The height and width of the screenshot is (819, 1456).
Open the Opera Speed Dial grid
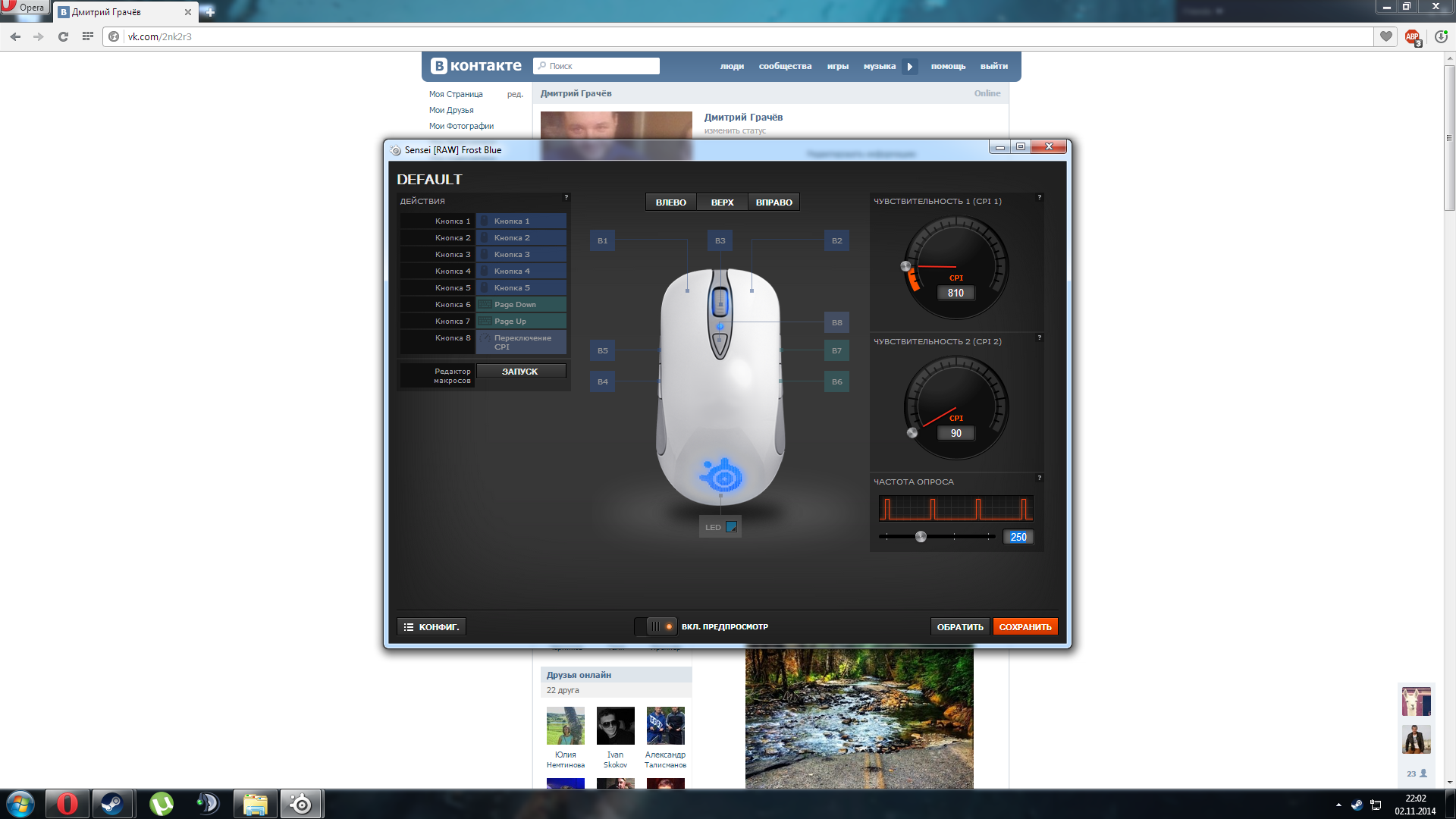pyautogui.click(x=88, y=36)
